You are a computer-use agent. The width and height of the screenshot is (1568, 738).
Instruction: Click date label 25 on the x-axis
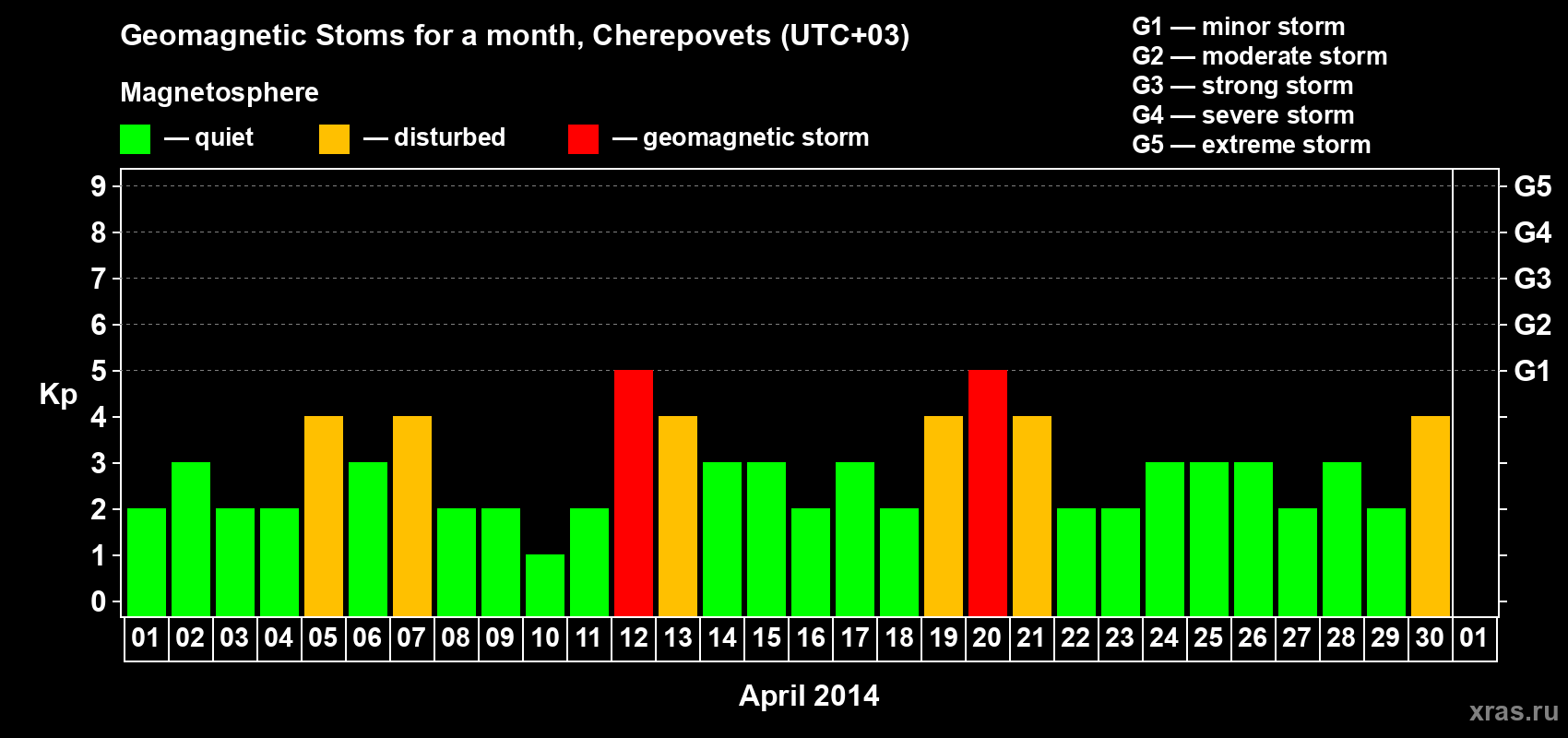point(1208,638)
